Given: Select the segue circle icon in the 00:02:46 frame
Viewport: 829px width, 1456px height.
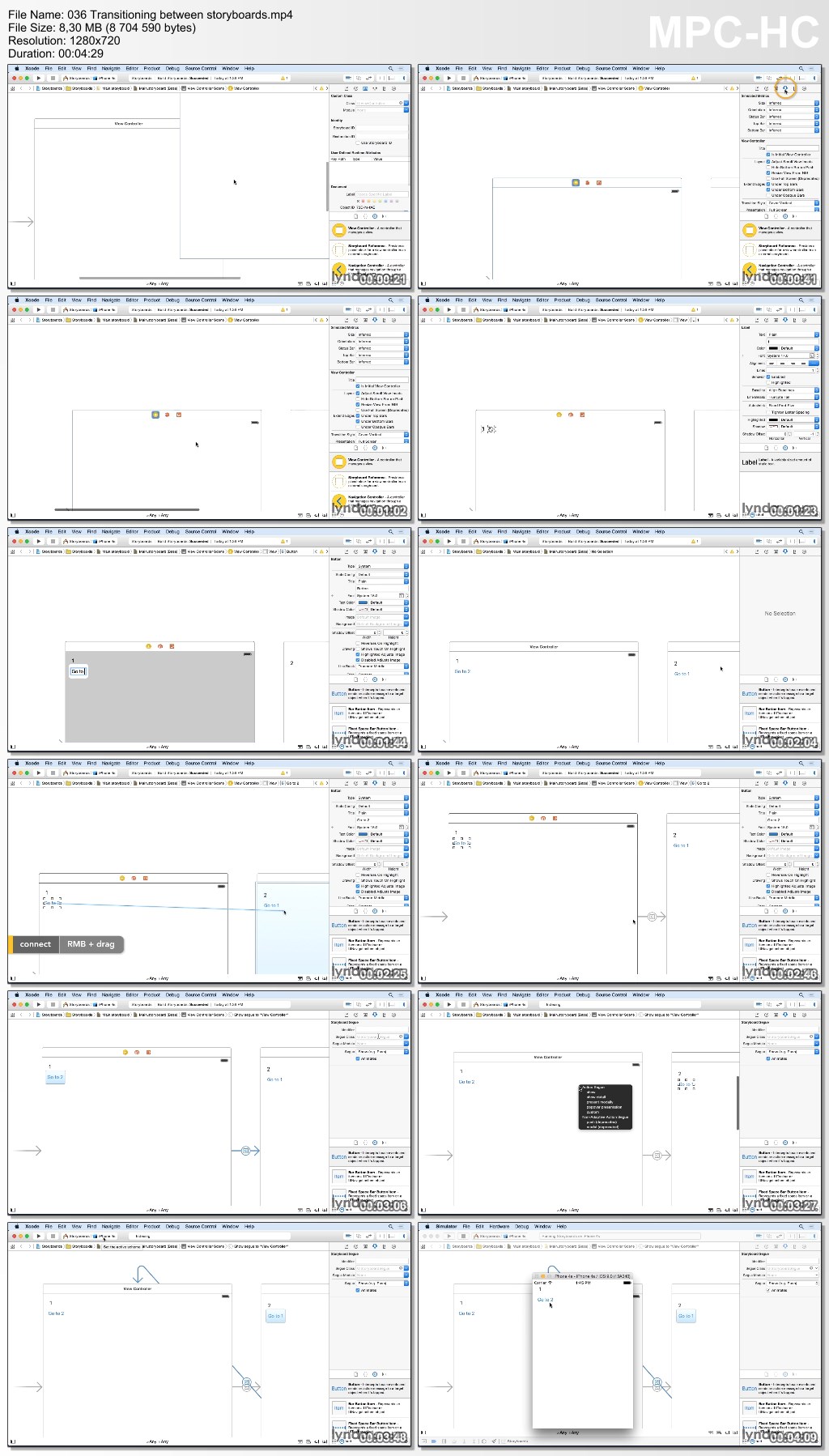Looking at the screenshot, I should [x=654, y=917].
